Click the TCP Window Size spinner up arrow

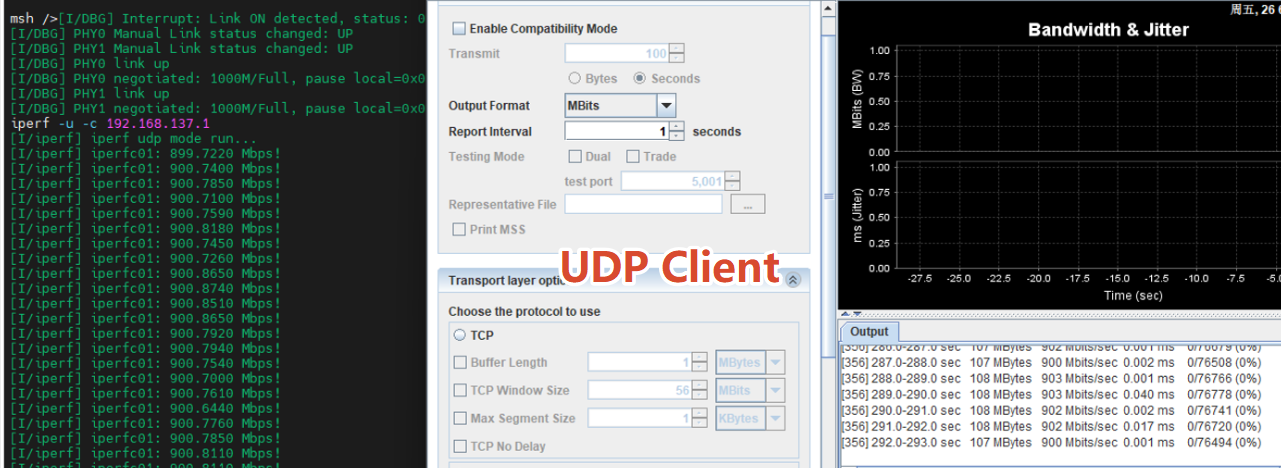tap(699, 385)
